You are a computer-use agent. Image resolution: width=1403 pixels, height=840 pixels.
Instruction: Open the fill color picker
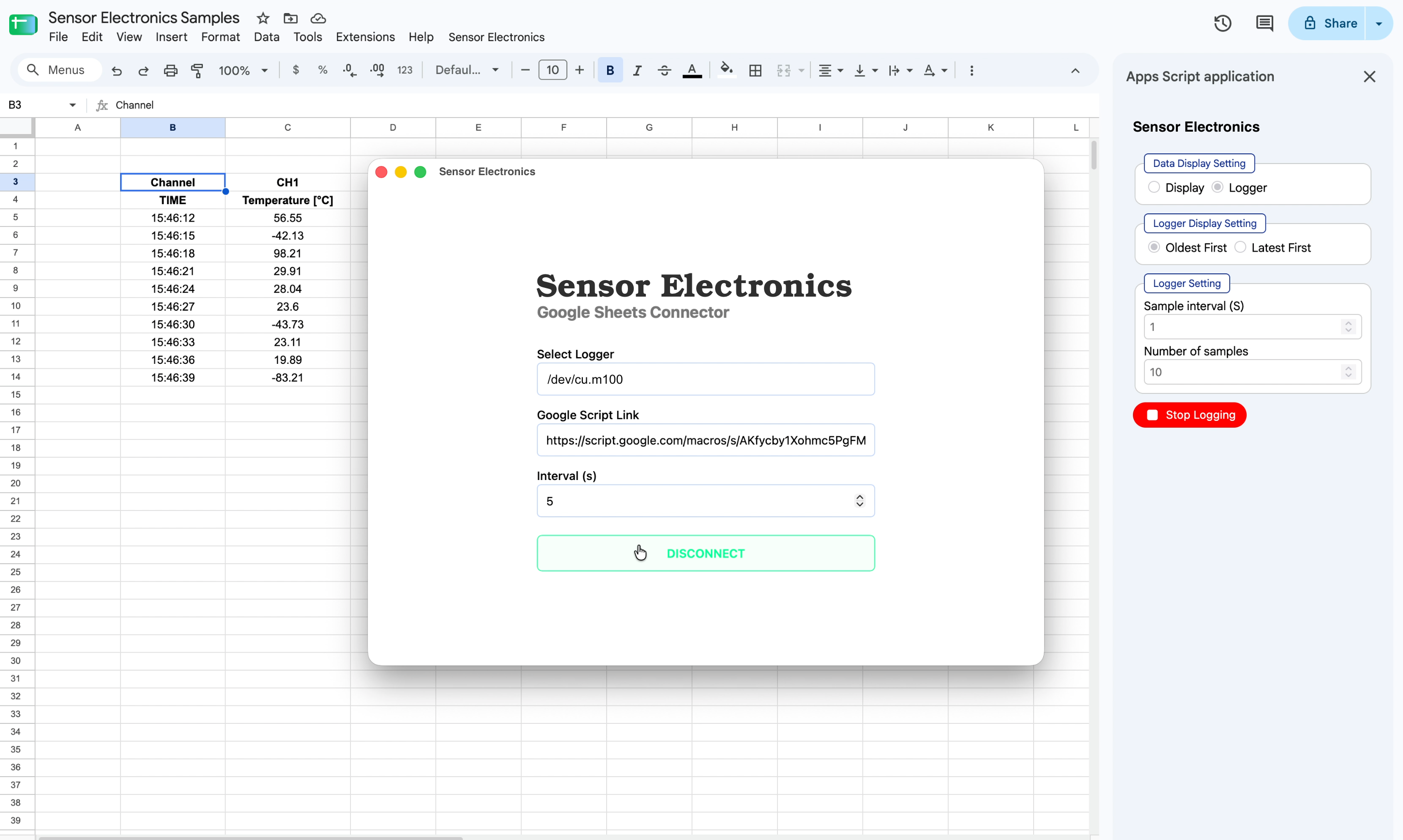[726, 70]
